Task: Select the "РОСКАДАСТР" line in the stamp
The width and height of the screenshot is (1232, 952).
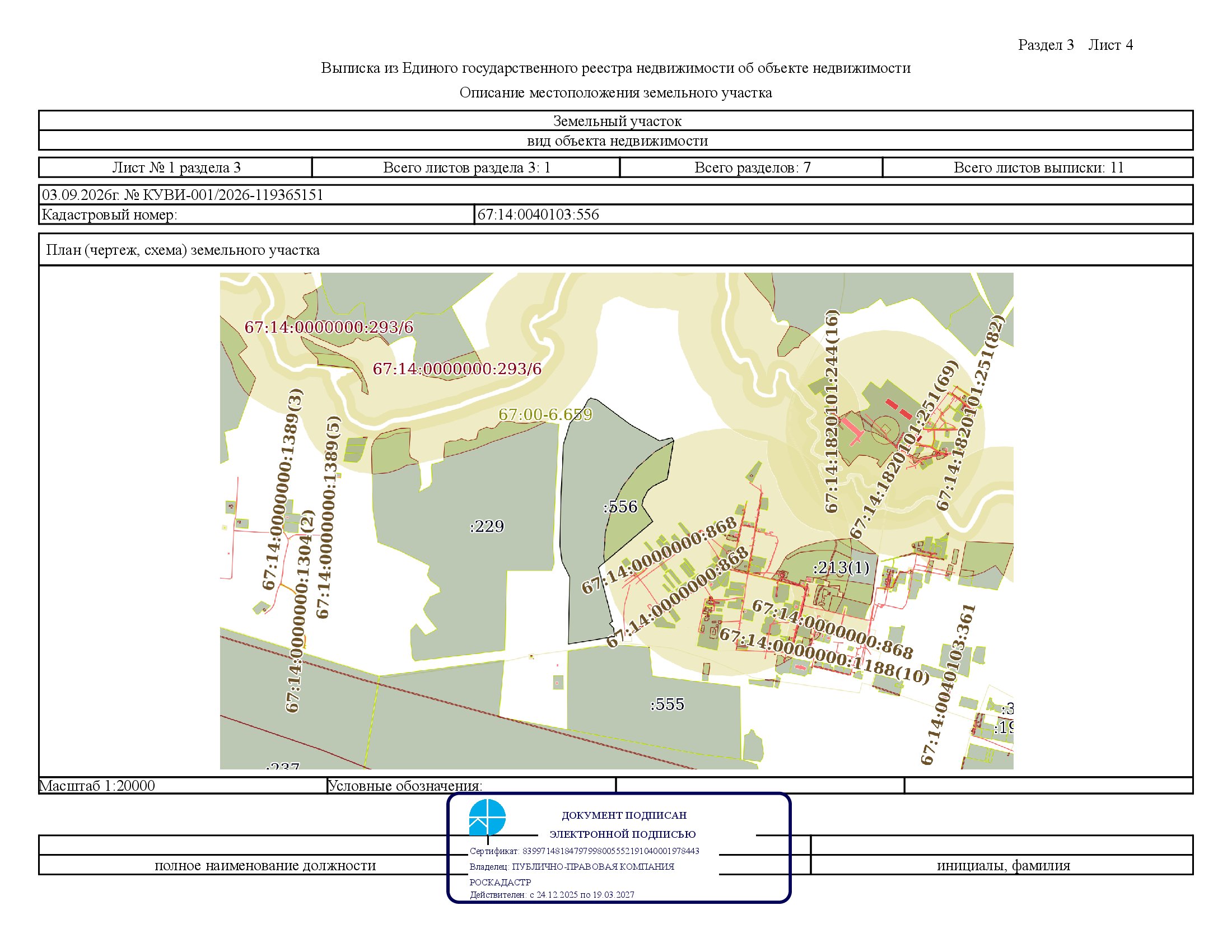Action: pos(500,882)
